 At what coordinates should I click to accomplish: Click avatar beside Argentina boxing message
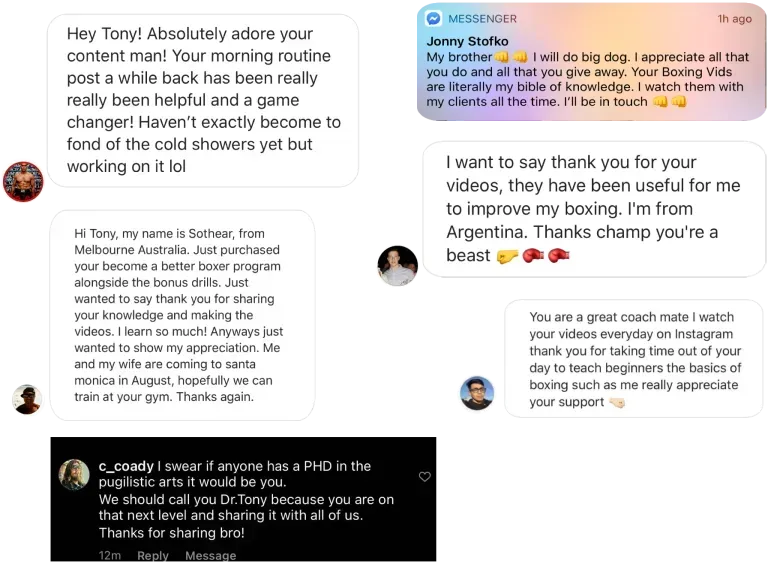(x=398, y=265)
